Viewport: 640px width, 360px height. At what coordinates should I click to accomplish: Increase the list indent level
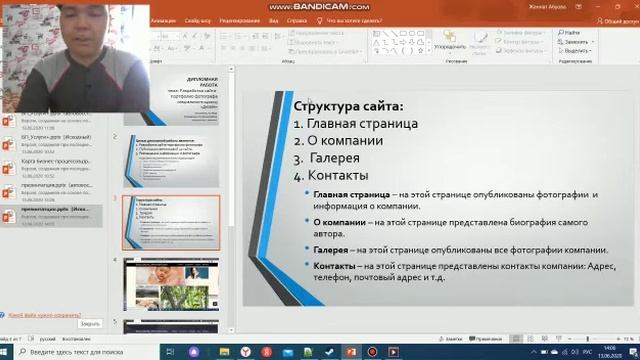click(x=266, y=36)
